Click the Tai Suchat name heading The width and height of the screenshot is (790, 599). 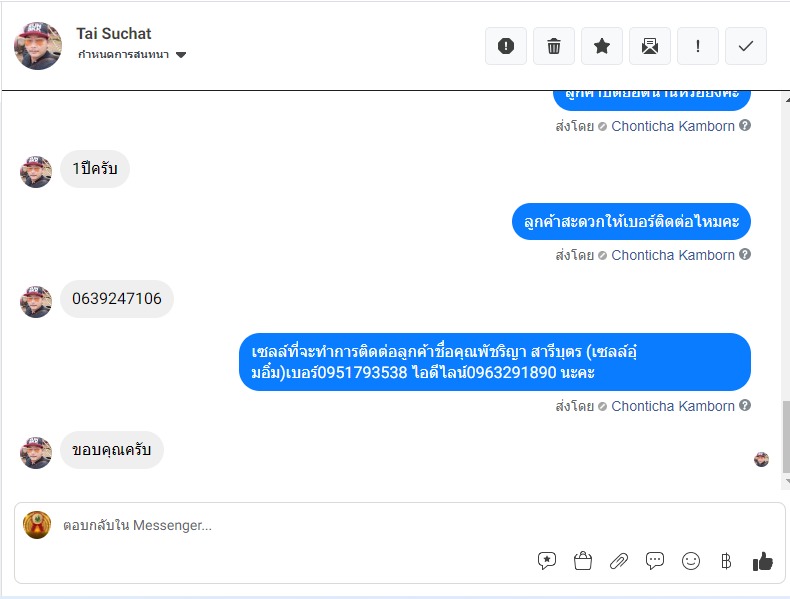click(113, 34)
